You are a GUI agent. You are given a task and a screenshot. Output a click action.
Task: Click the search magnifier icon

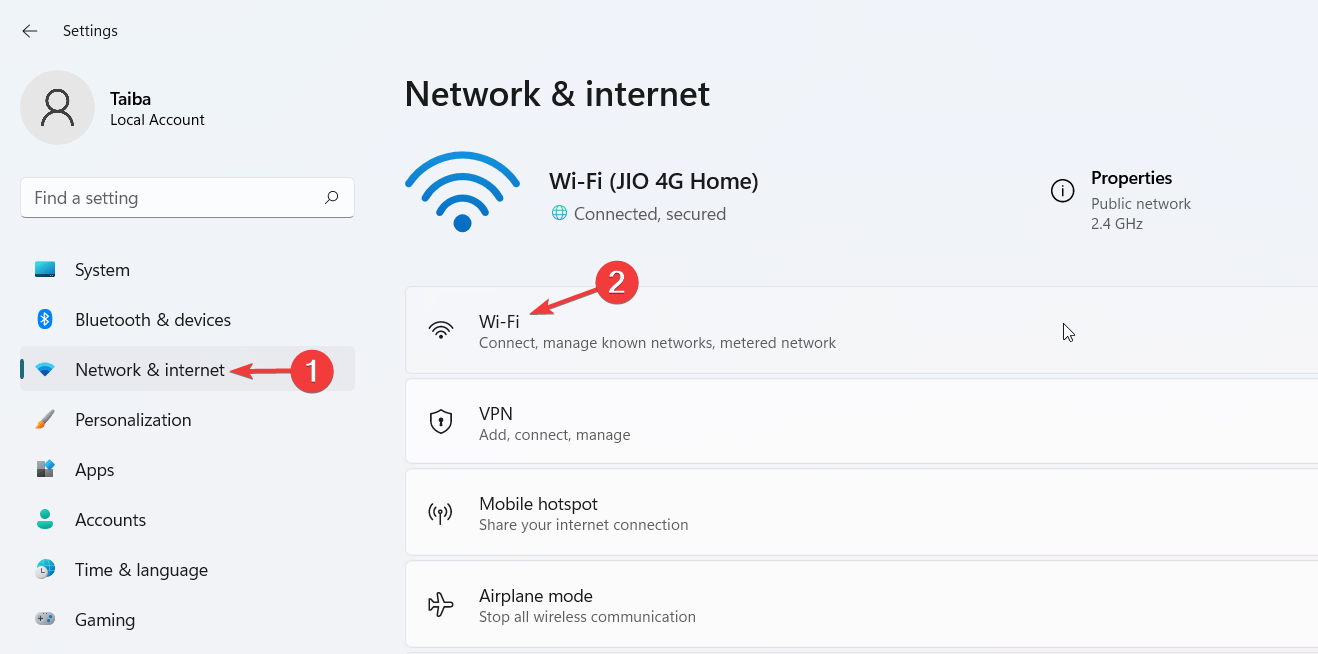click(331, 197)
